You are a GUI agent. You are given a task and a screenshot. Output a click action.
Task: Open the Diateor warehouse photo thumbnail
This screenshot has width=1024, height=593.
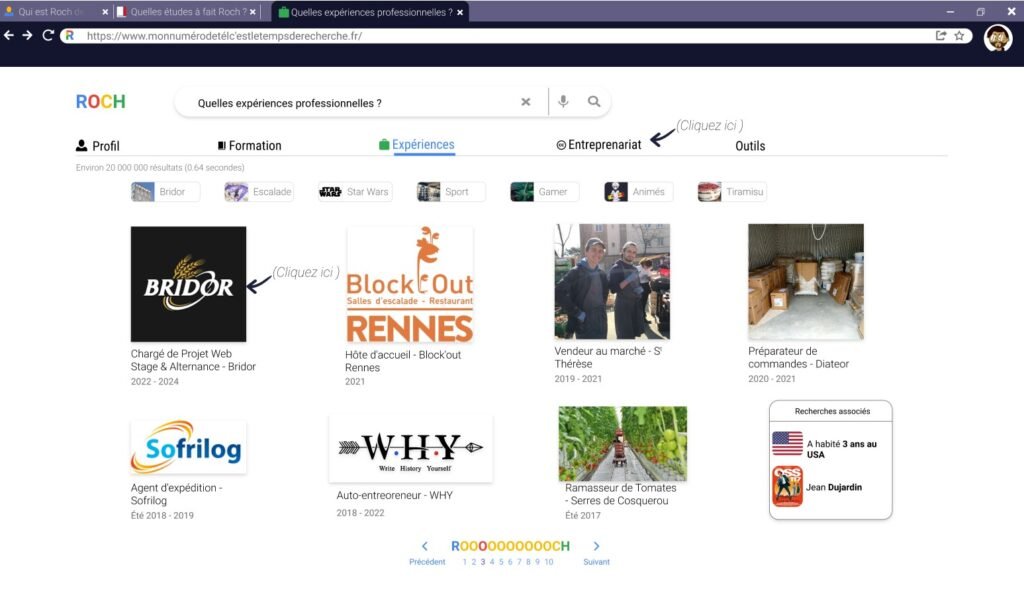point(806,281)
